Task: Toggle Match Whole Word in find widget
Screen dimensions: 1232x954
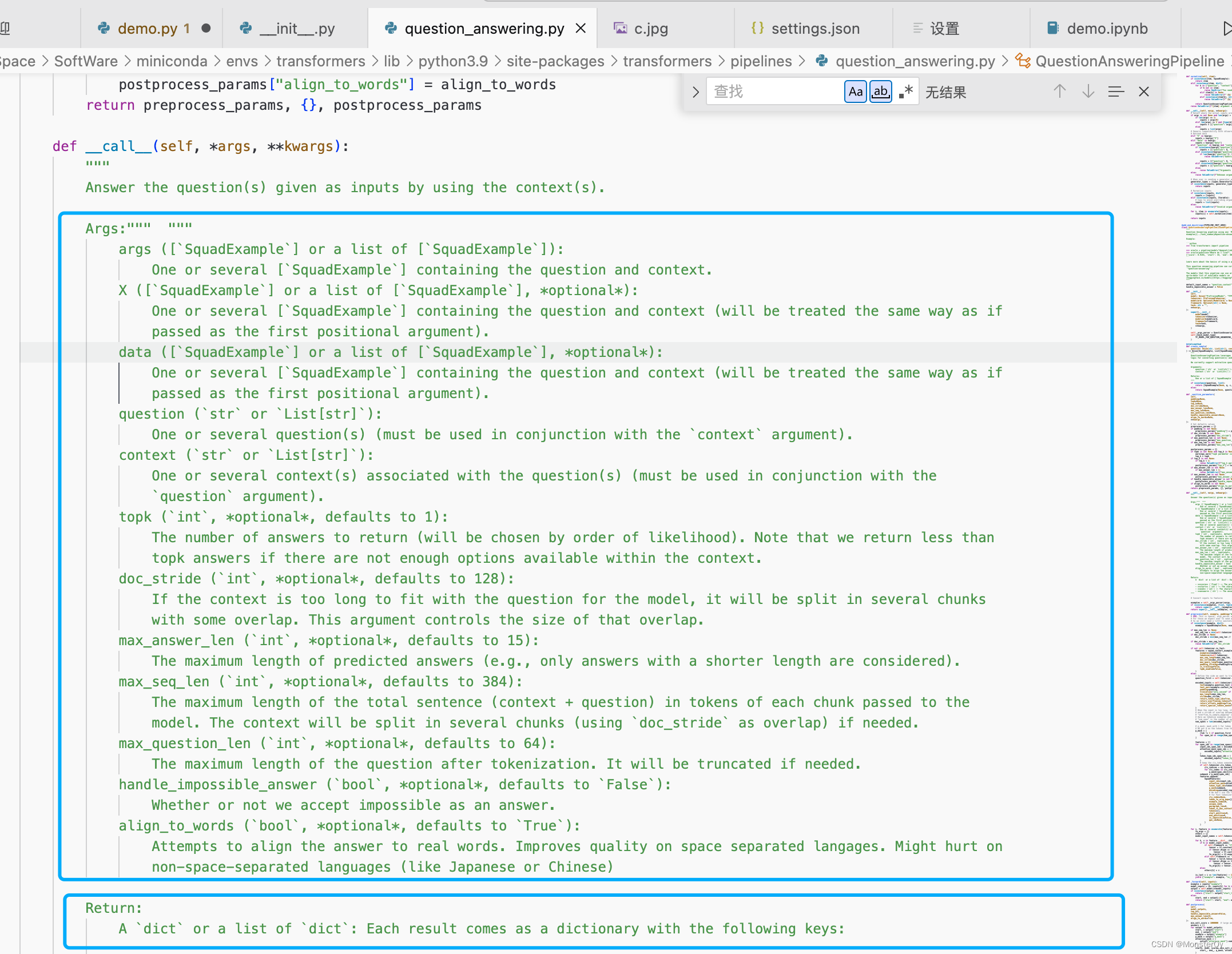Action: tap(881, 92)
